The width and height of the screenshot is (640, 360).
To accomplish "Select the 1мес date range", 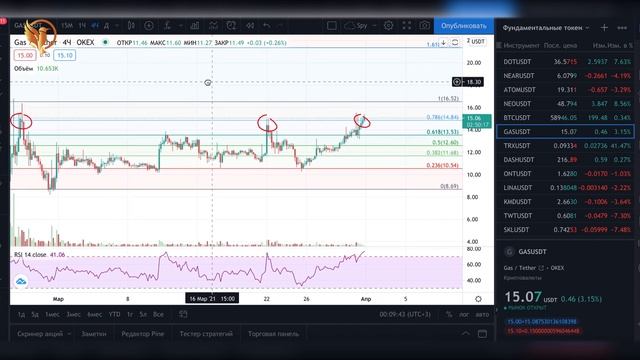I will tap(52, 314).
